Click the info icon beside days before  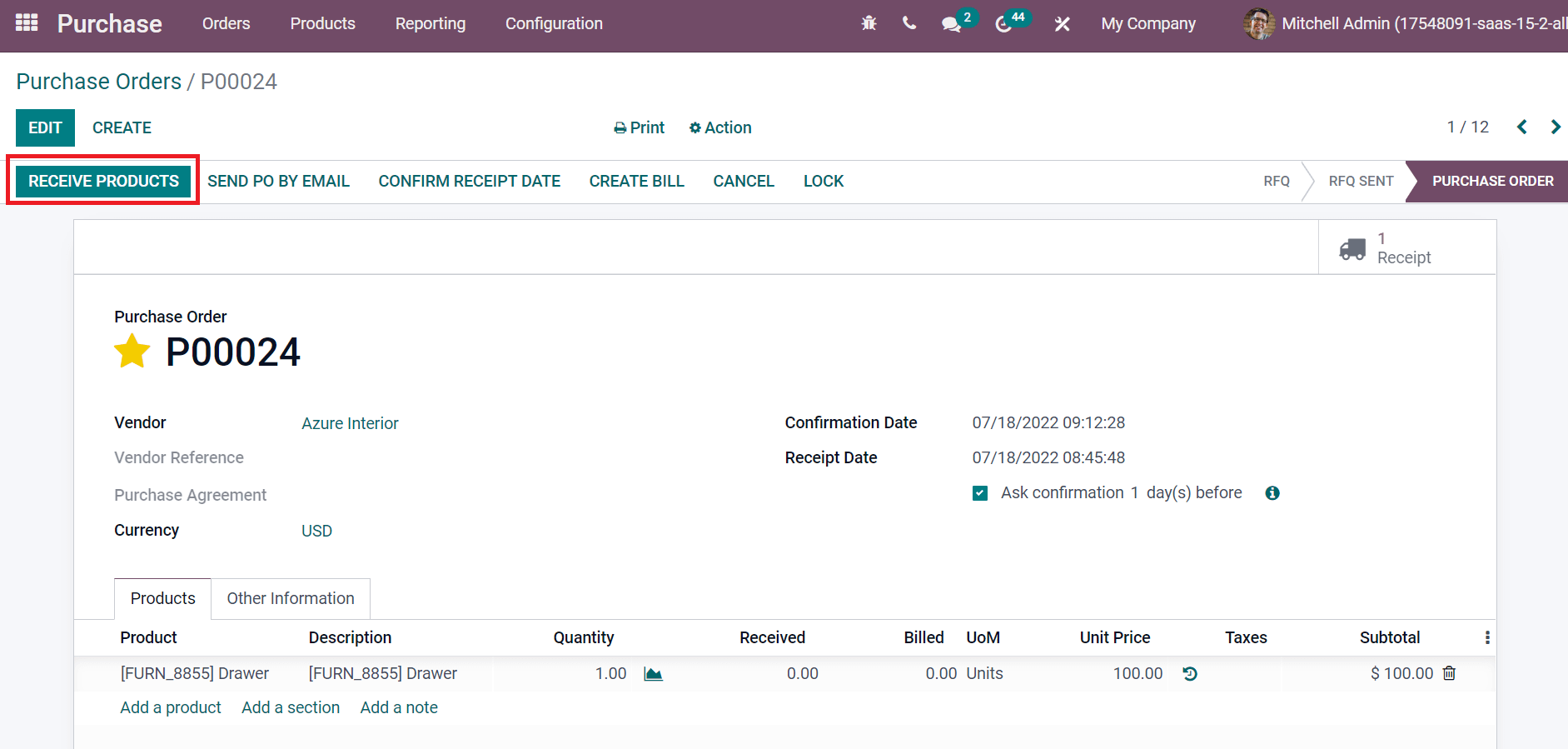pos(1272,493)
